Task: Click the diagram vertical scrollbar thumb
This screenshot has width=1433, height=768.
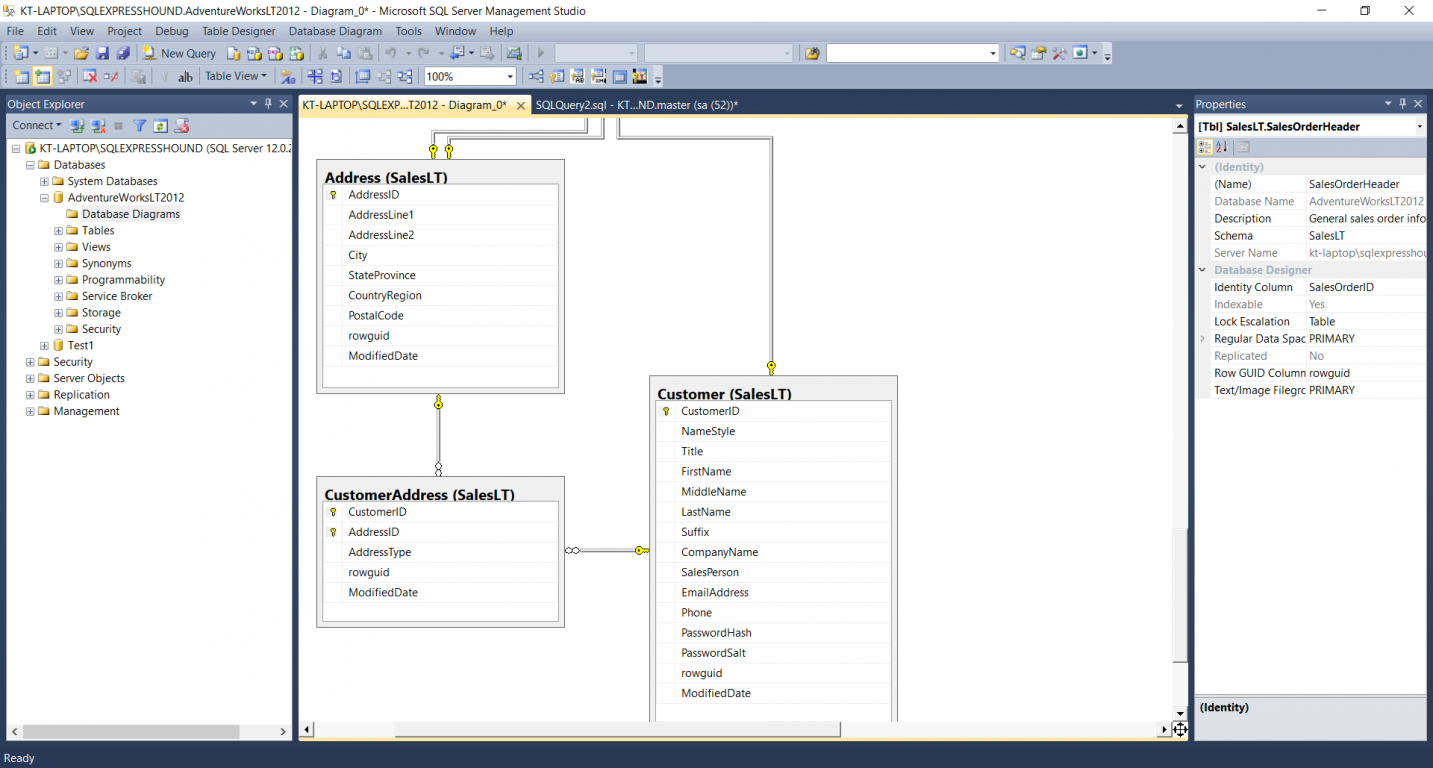Action: [1180, 595]
